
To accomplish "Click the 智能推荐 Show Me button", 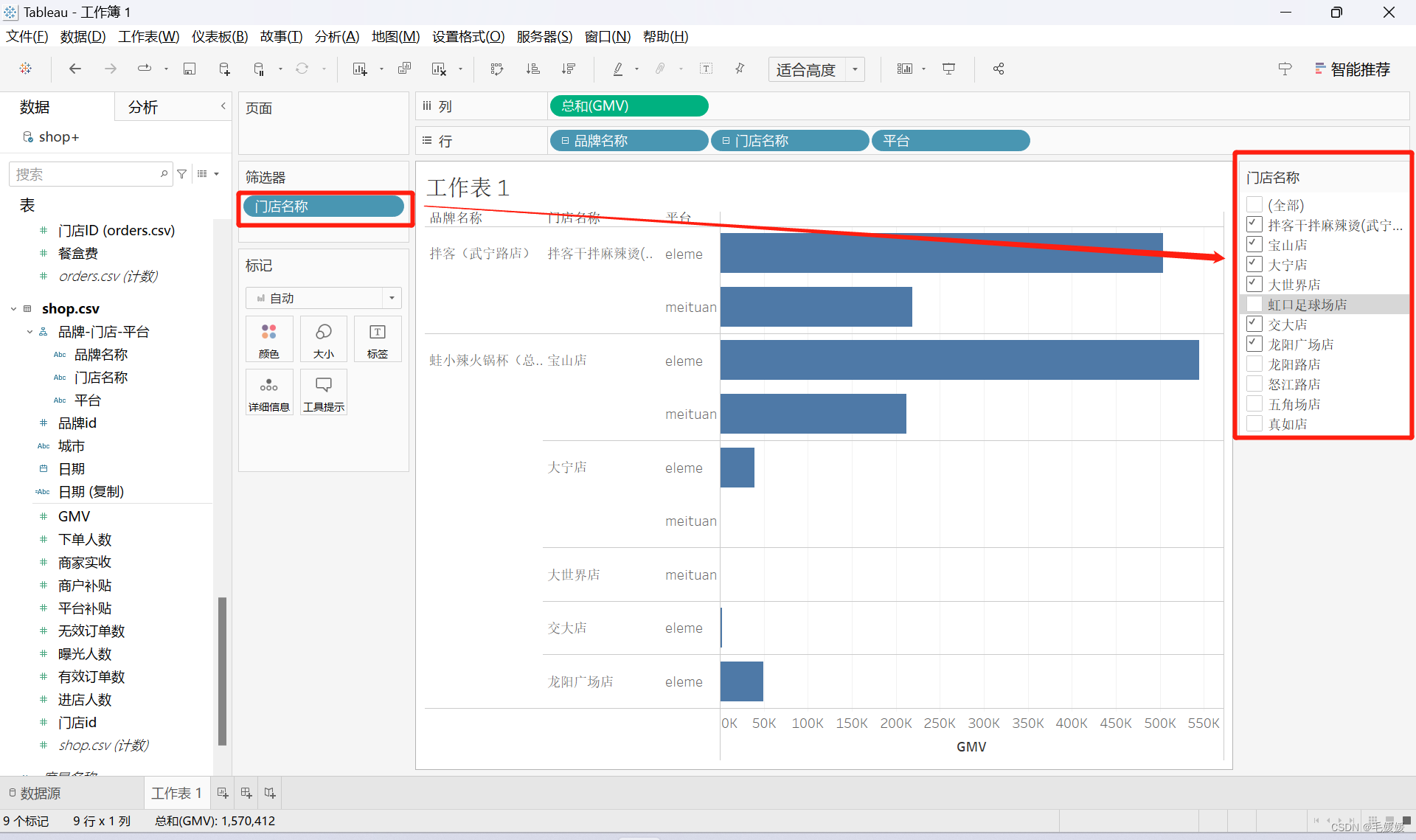I will (x=1353, y=69).
